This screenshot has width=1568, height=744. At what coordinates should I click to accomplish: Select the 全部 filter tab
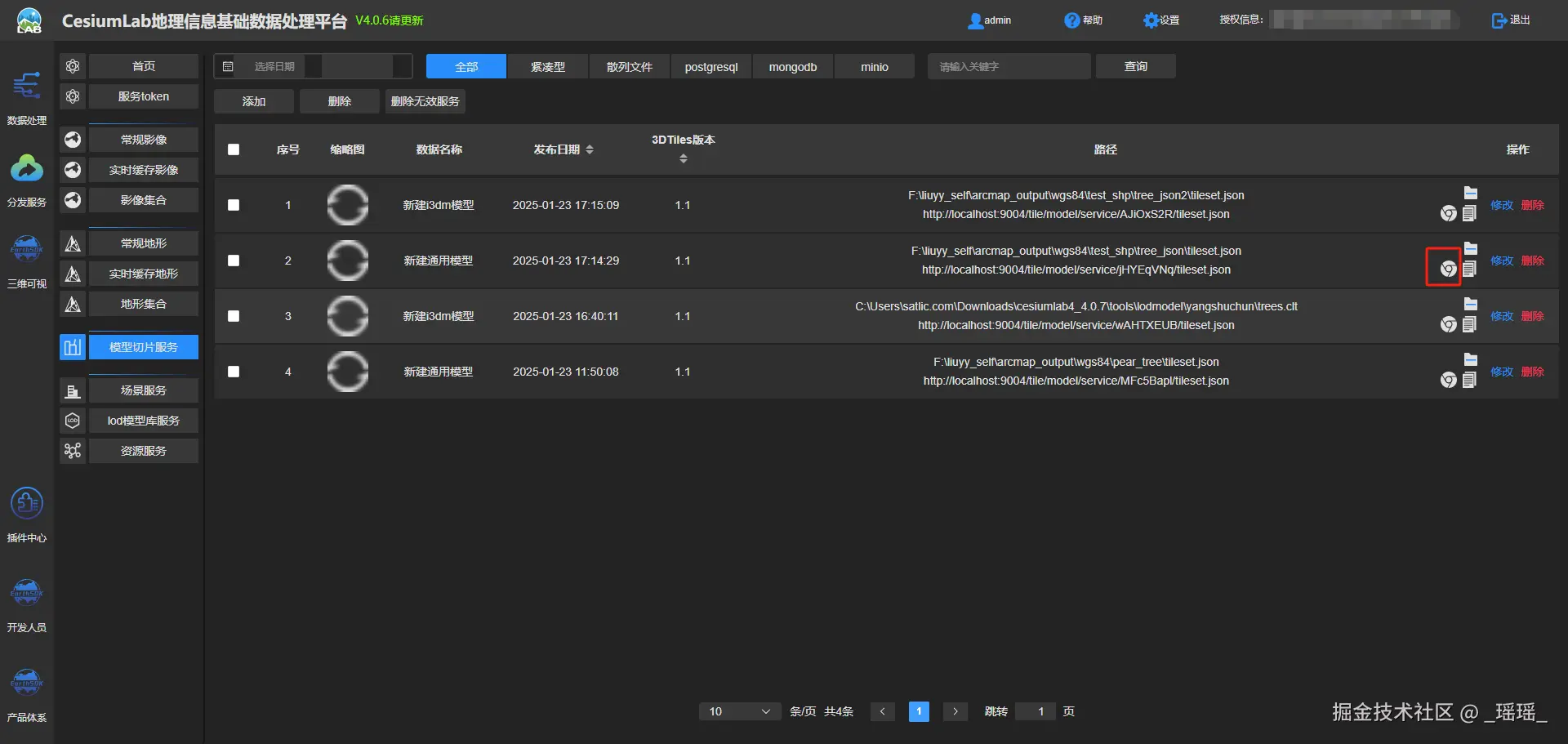466,66
